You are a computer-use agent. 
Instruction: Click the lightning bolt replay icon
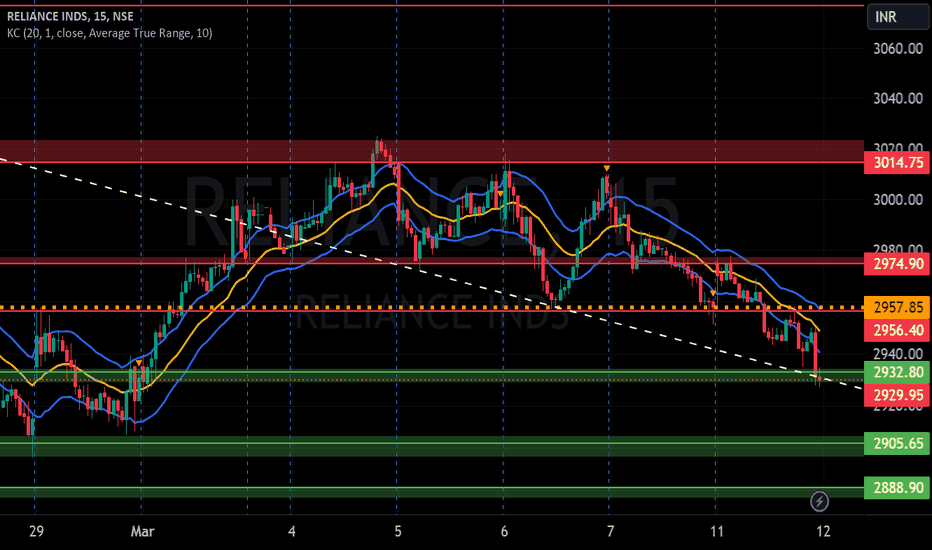coord(819,501)
